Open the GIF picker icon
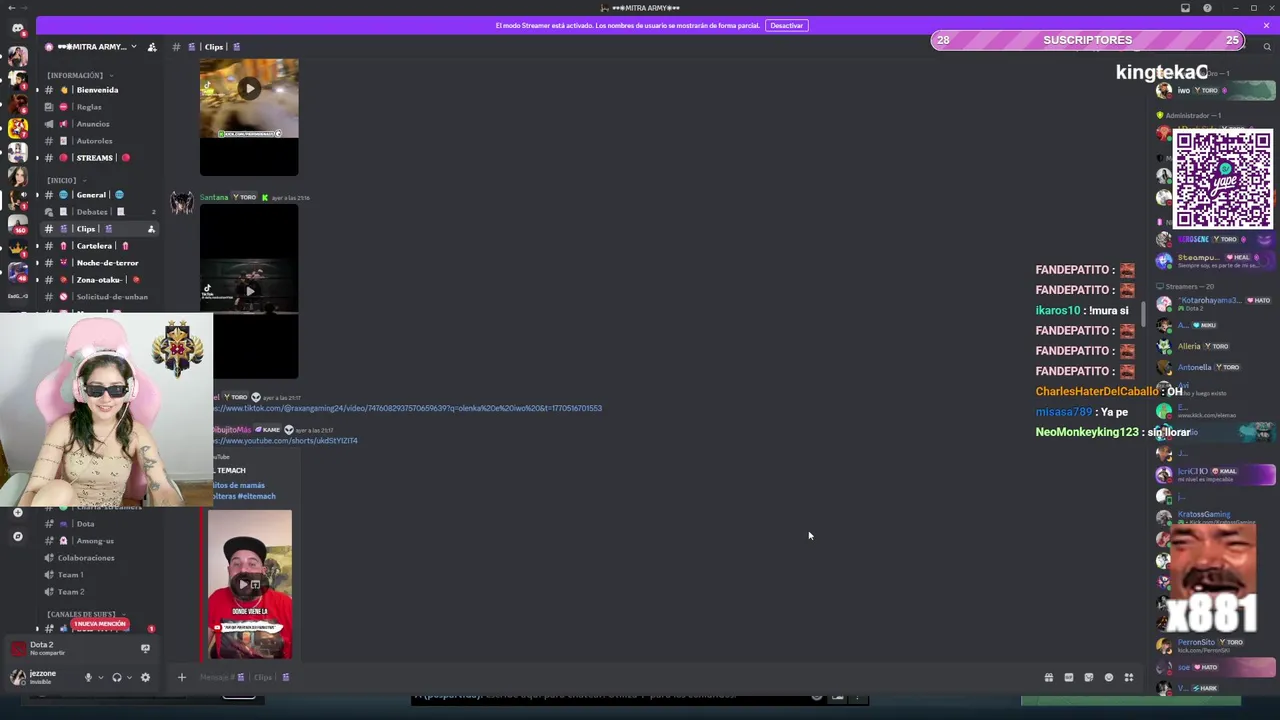Screen dimensions: 1280x720 1068,677
